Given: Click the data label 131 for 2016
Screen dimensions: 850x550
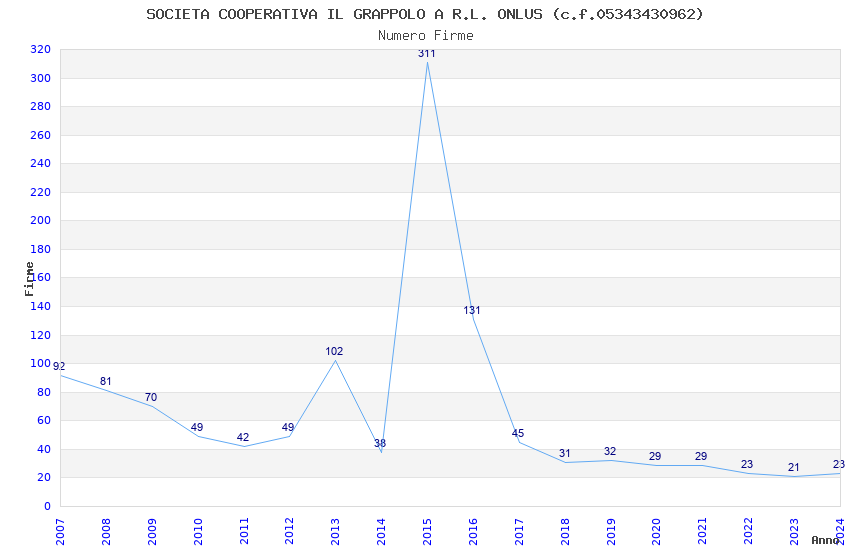Looking at the screenshot, I should click(472, 310).
